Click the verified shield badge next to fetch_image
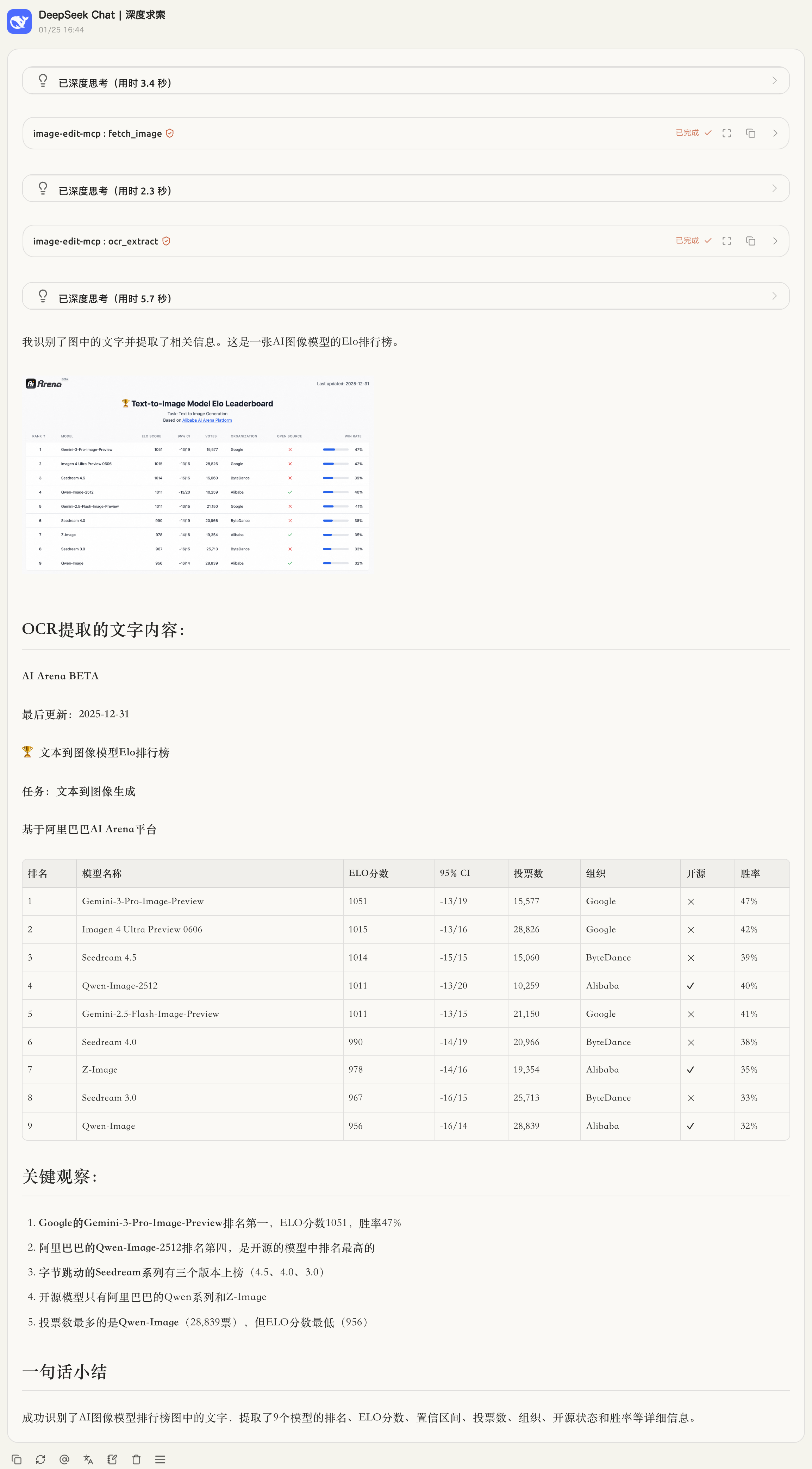 click(169, 133)
